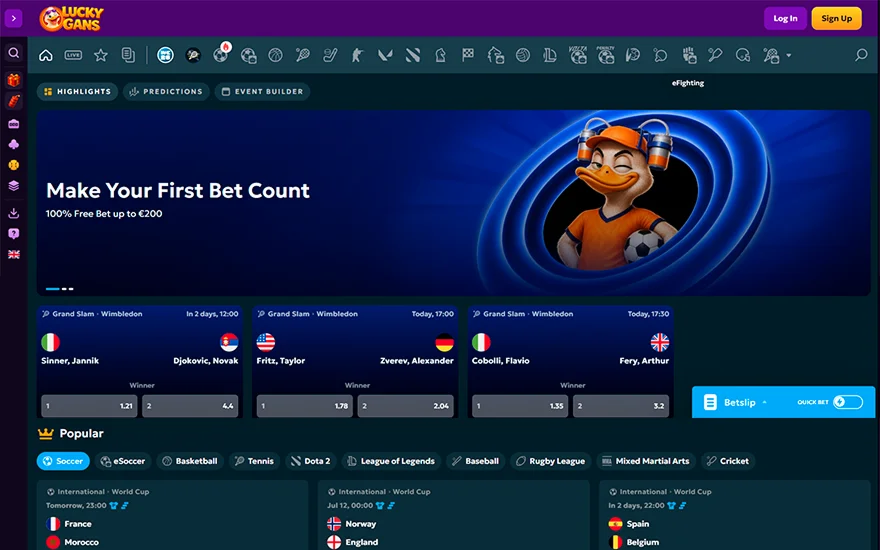Click the Sign Up button
Screen dimensions: 880x550
click(836, 19)
